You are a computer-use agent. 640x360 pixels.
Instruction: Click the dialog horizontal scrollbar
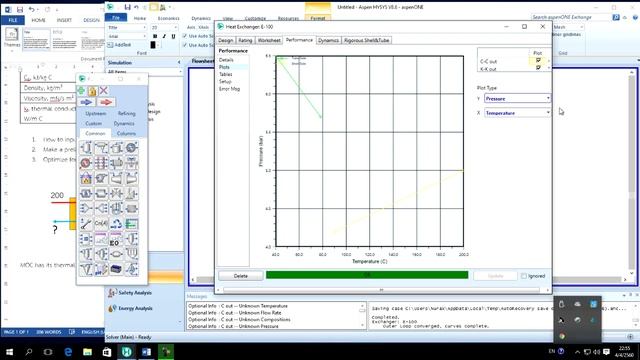click(x=381, y=290)
